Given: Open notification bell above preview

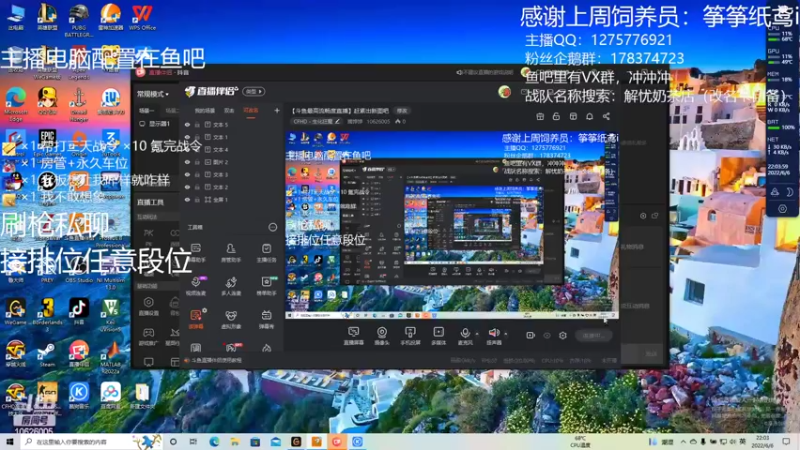Looking at the screenshot, I should point(589,116).
